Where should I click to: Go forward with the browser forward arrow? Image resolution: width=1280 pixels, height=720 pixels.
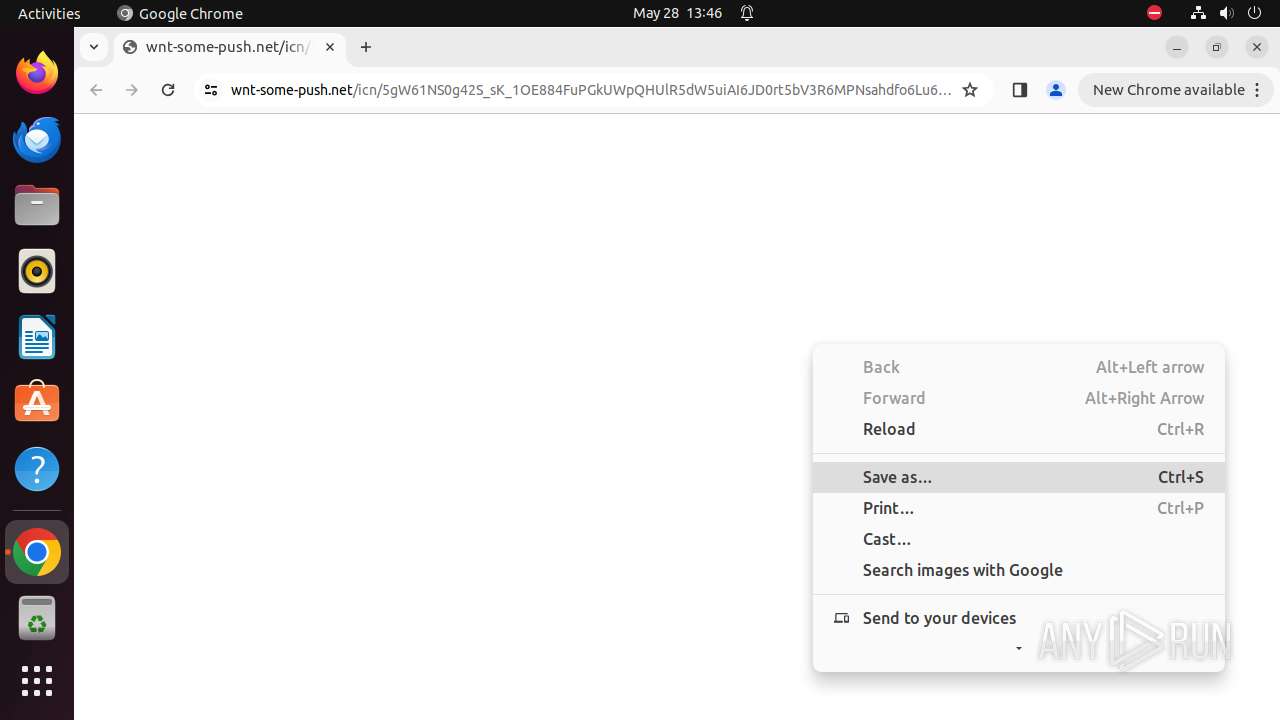click(132, 90)
